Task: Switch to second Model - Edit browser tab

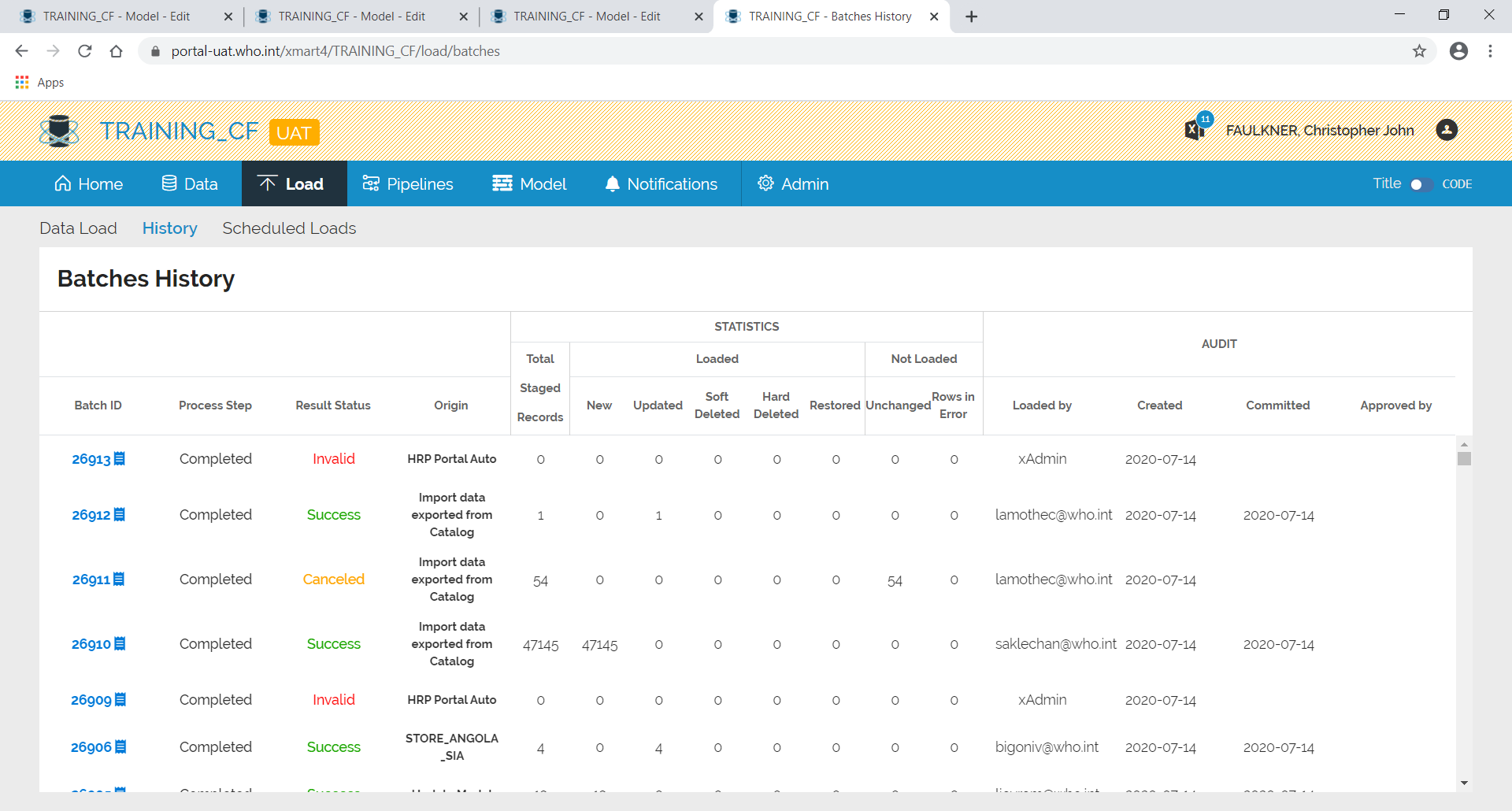Action: (351, 17)
